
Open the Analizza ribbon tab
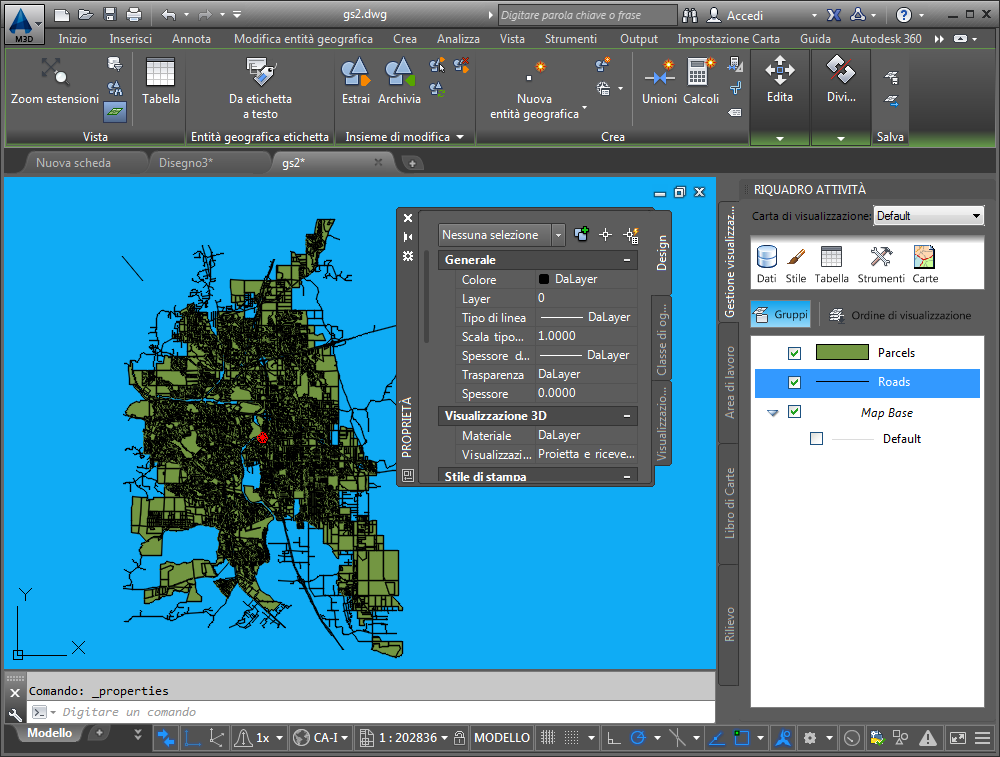click(457, 39)
